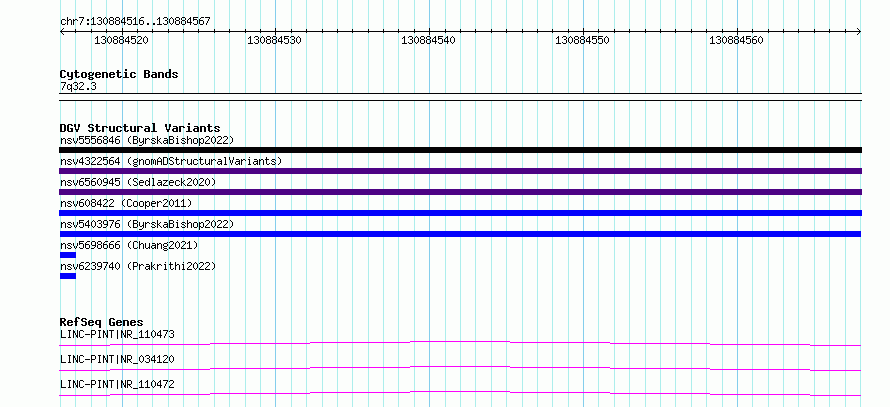Click the nsv4322564 (gnomADStructuralVariants) label
This screenshot has height=407, width=890.
[171, 161]
